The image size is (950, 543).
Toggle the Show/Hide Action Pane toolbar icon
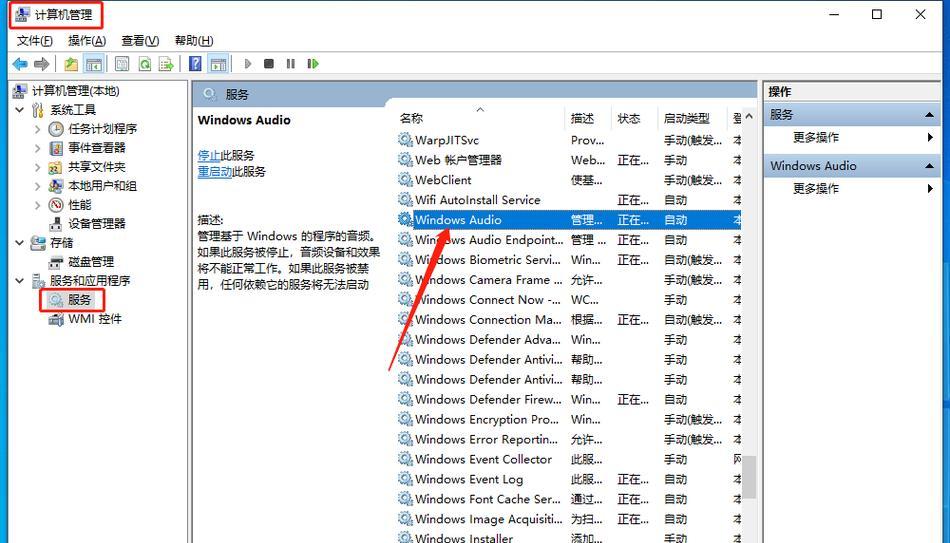218,64
